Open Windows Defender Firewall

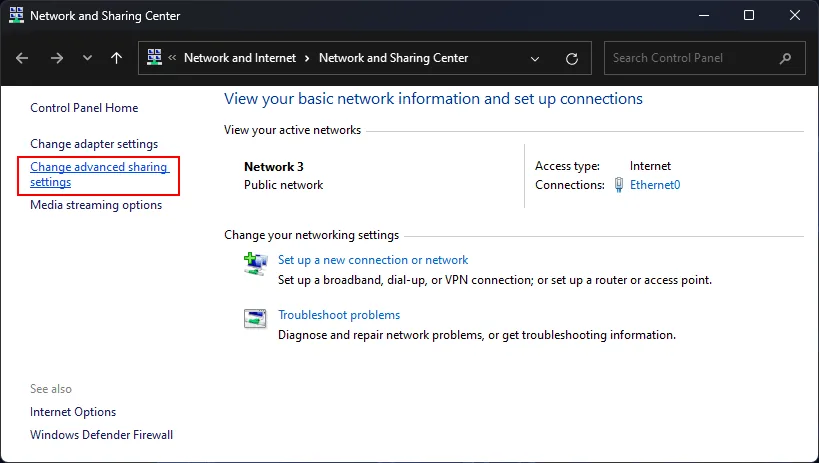click(101, 435)
